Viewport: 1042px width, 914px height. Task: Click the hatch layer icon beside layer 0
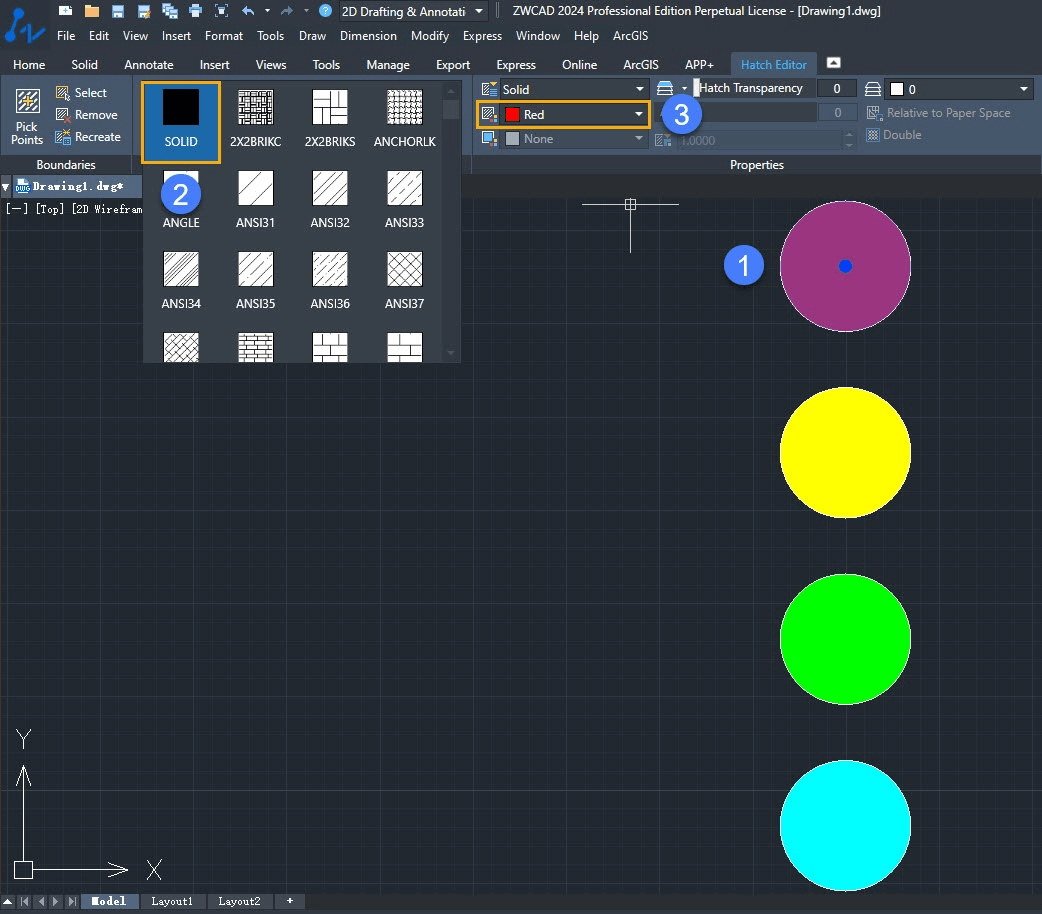coord(873,89)
